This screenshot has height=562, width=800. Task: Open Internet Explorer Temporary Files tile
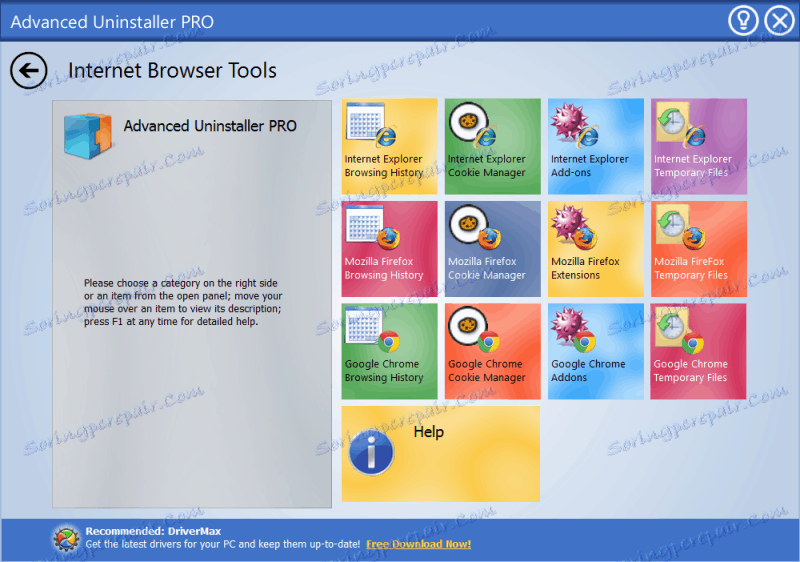[x=698, y=146]
